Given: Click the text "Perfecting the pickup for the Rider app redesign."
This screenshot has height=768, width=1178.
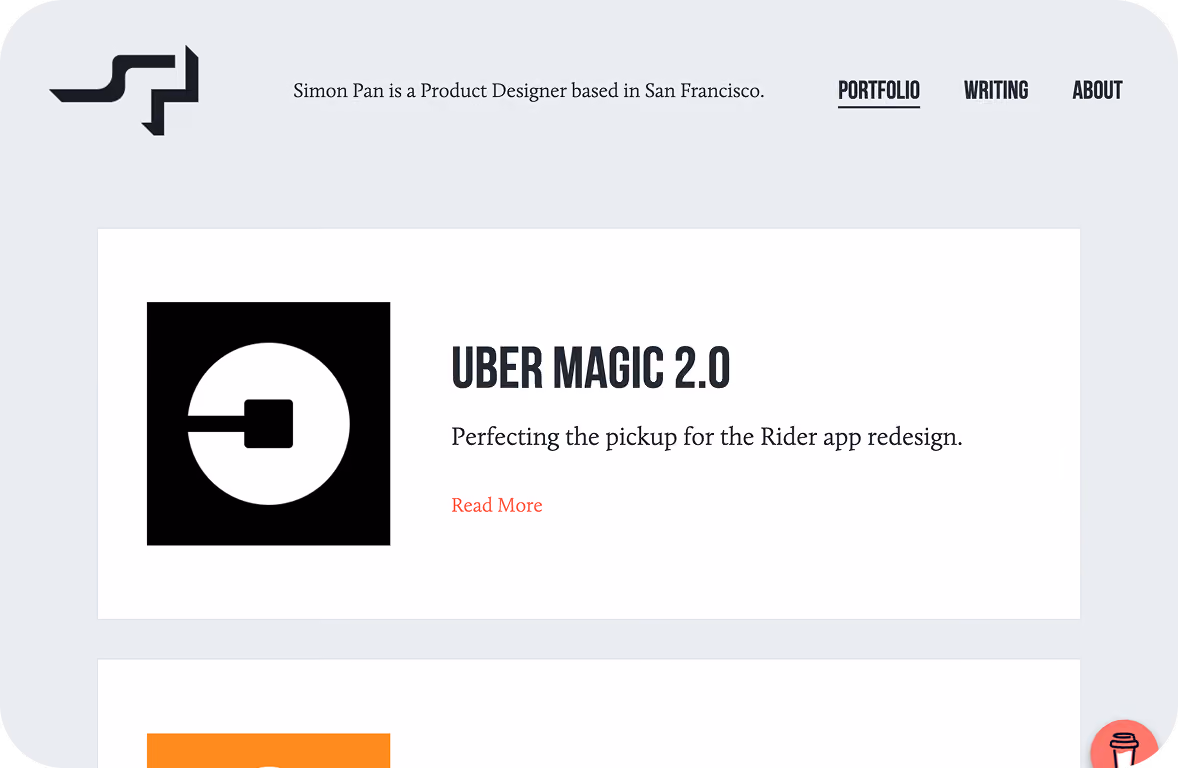Looking at the screenshot, I should coord(706,437).
